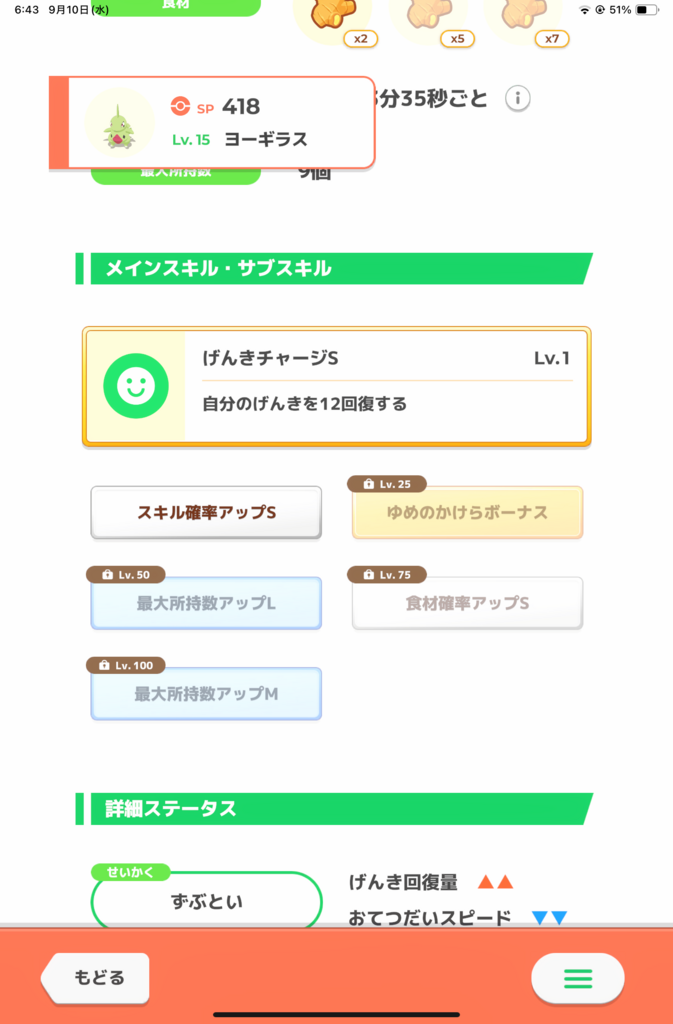Tap the battery indicator in status bar
Viewport: 673px width, 1024px height.
[x=647, y=10]
